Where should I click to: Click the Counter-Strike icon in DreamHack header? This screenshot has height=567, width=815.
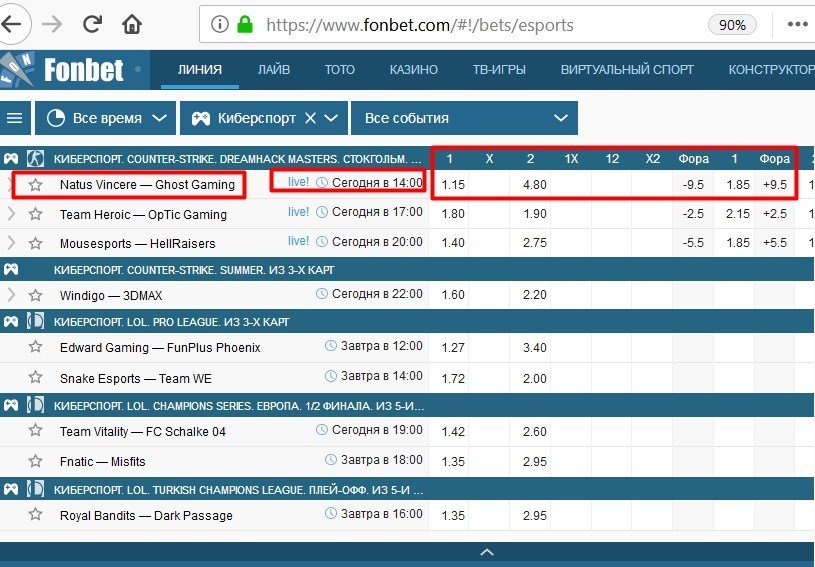(x=35, y=159)
